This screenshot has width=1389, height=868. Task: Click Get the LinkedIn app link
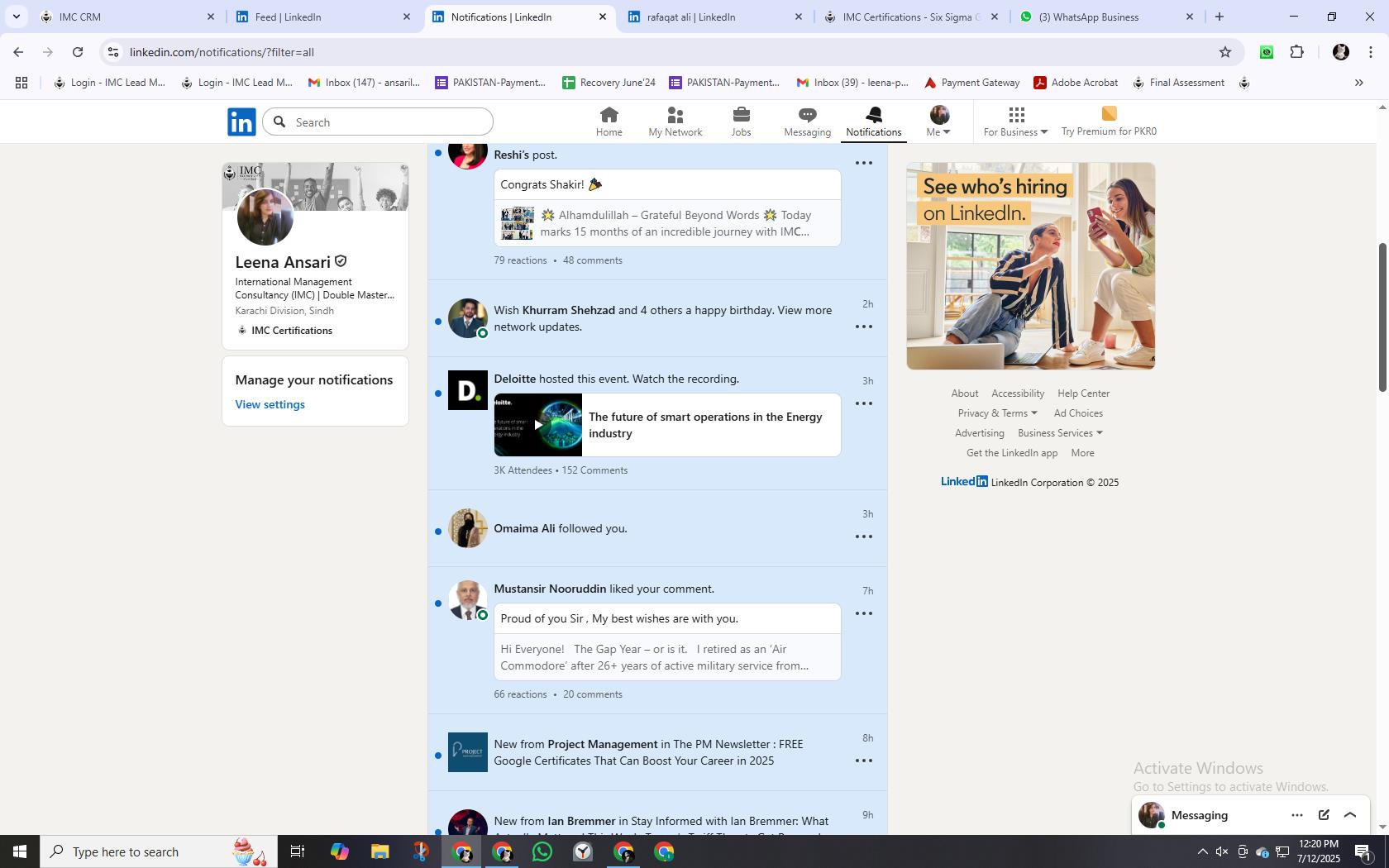click(x=1012, y=453)
